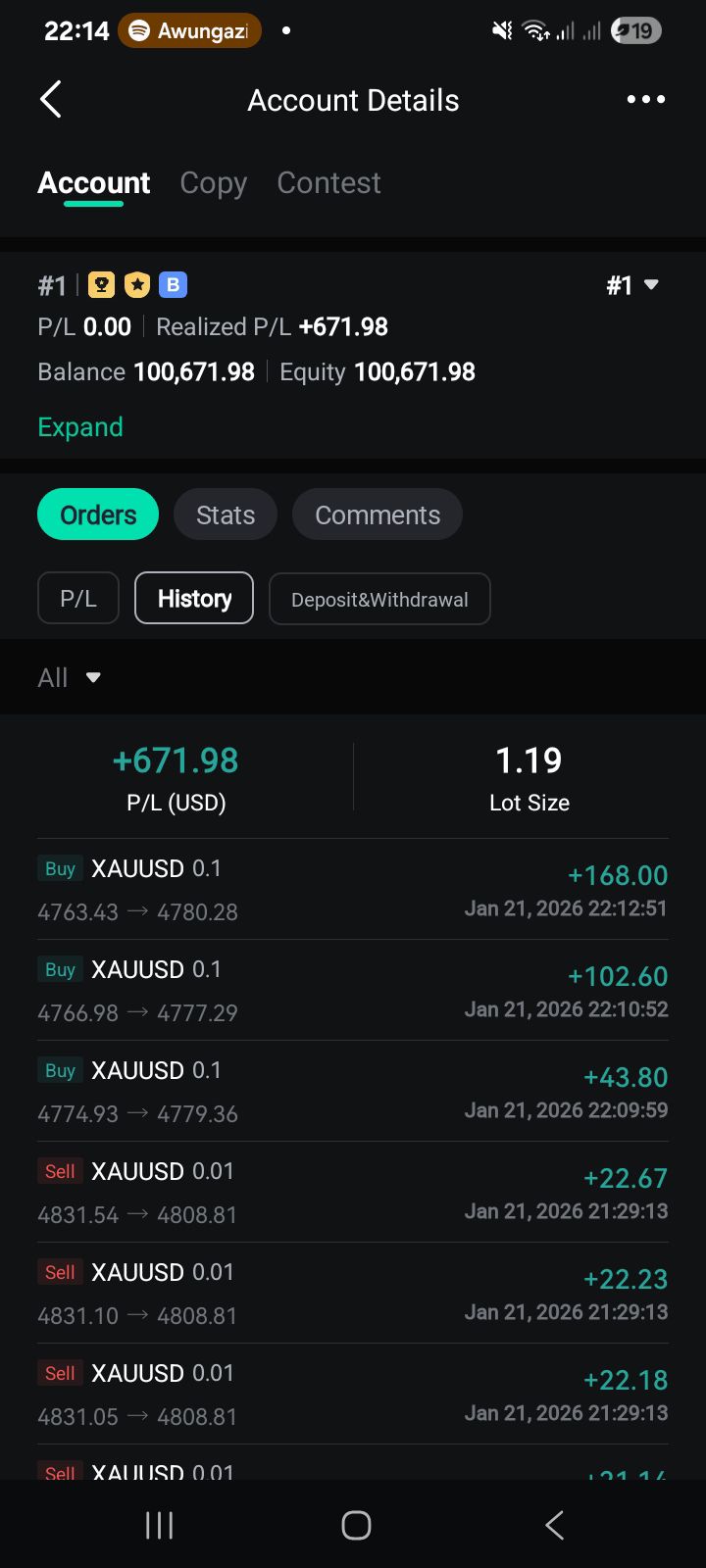Open the All filter dropdown
This screenshot has height=1568, width=706.
(x=69, y=677)
